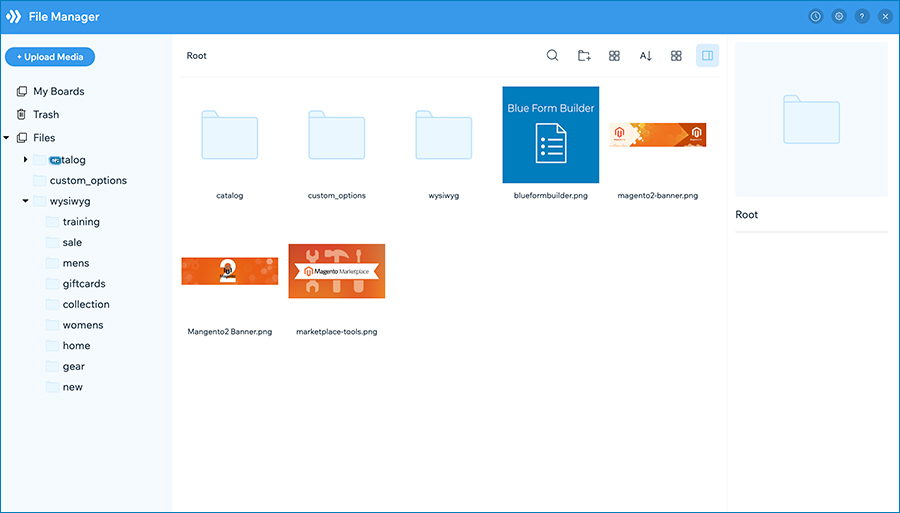
Task: Select the catalog folder icon in the grid
Action: [230, 135]
